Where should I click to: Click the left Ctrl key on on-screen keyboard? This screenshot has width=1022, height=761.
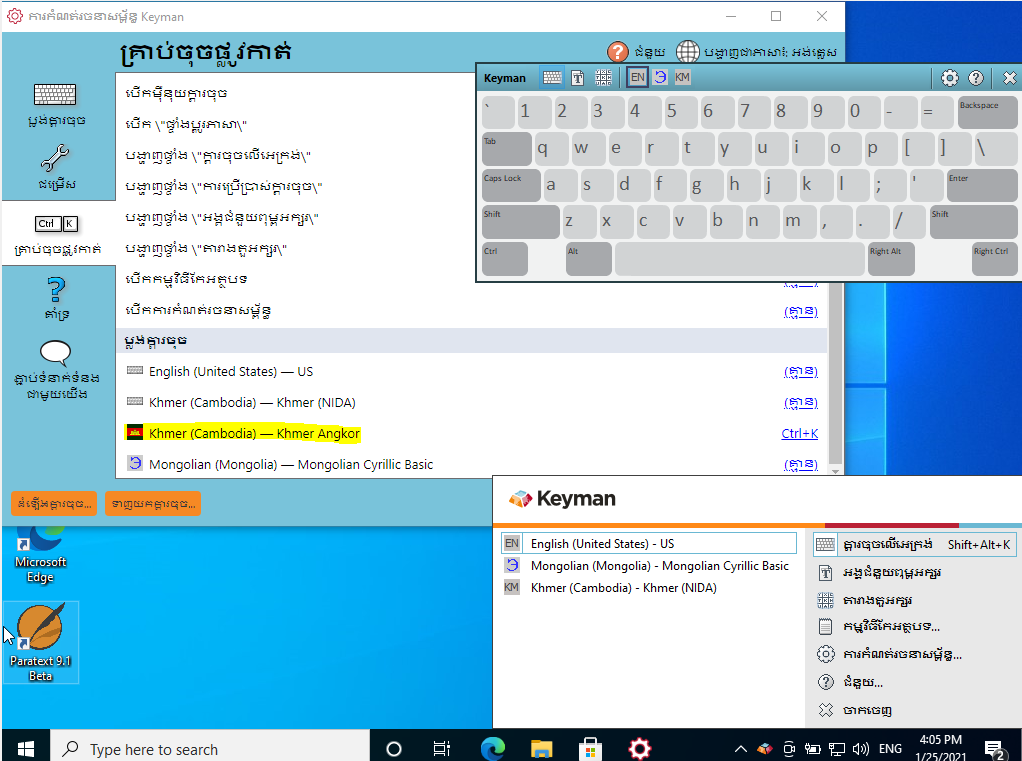tap(504, 259)
